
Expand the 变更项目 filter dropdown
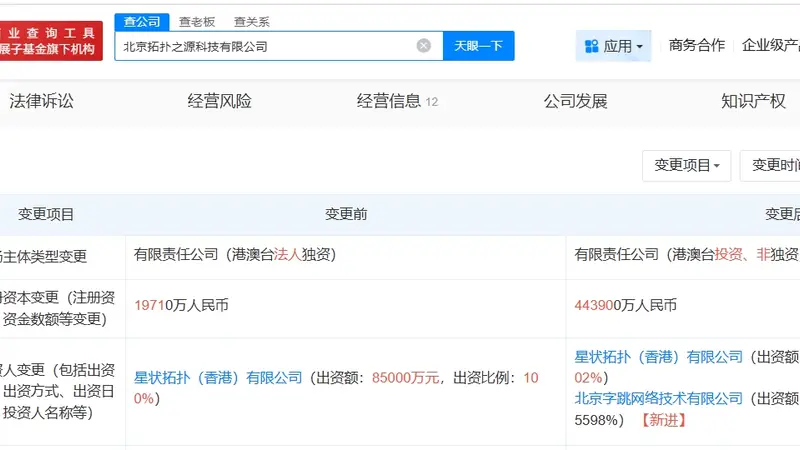tap(687, 165)
